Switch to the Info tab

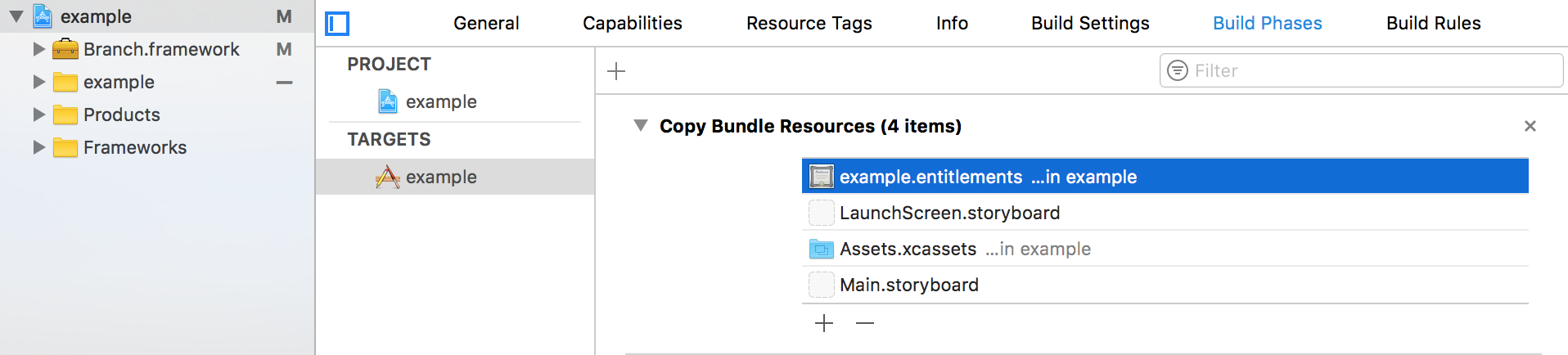(x=952, y=23)
